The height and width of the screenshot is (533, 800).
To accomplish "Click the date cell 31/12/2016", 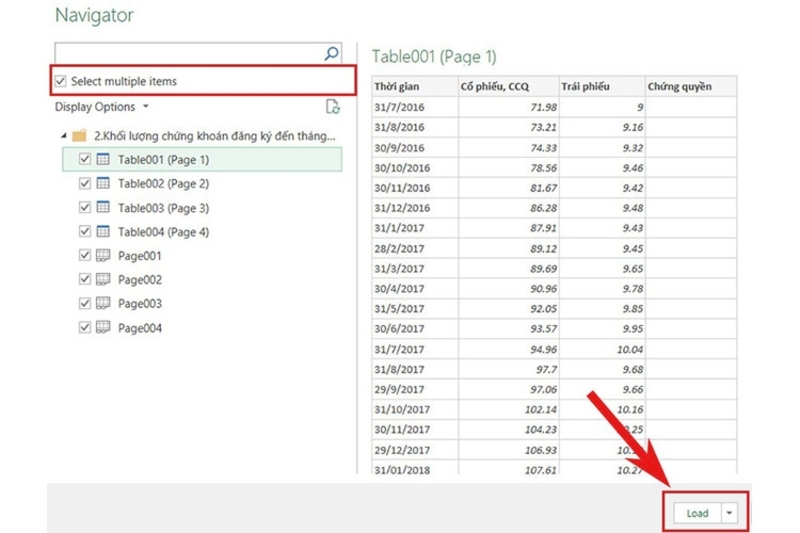I will pos(415,208).
